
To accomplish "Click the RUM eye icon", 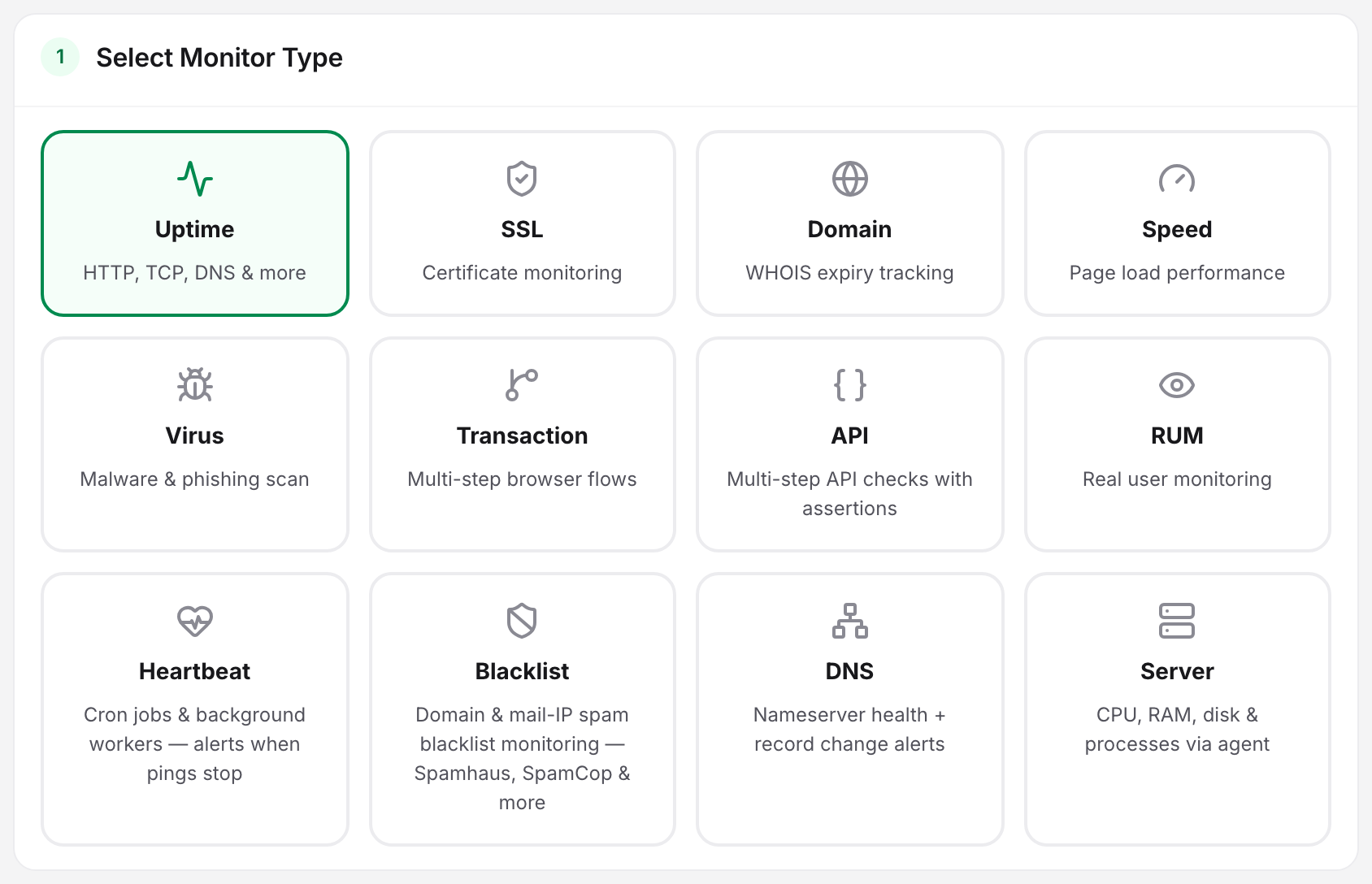I will [x=1177, y=385].
